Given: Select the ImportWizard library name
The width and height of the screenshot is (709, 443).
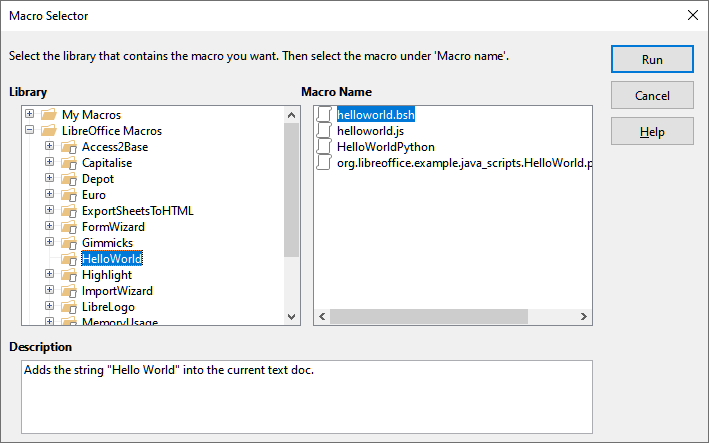Looking at the screenshot, I should pyautogui.click(x=117, y=291).
